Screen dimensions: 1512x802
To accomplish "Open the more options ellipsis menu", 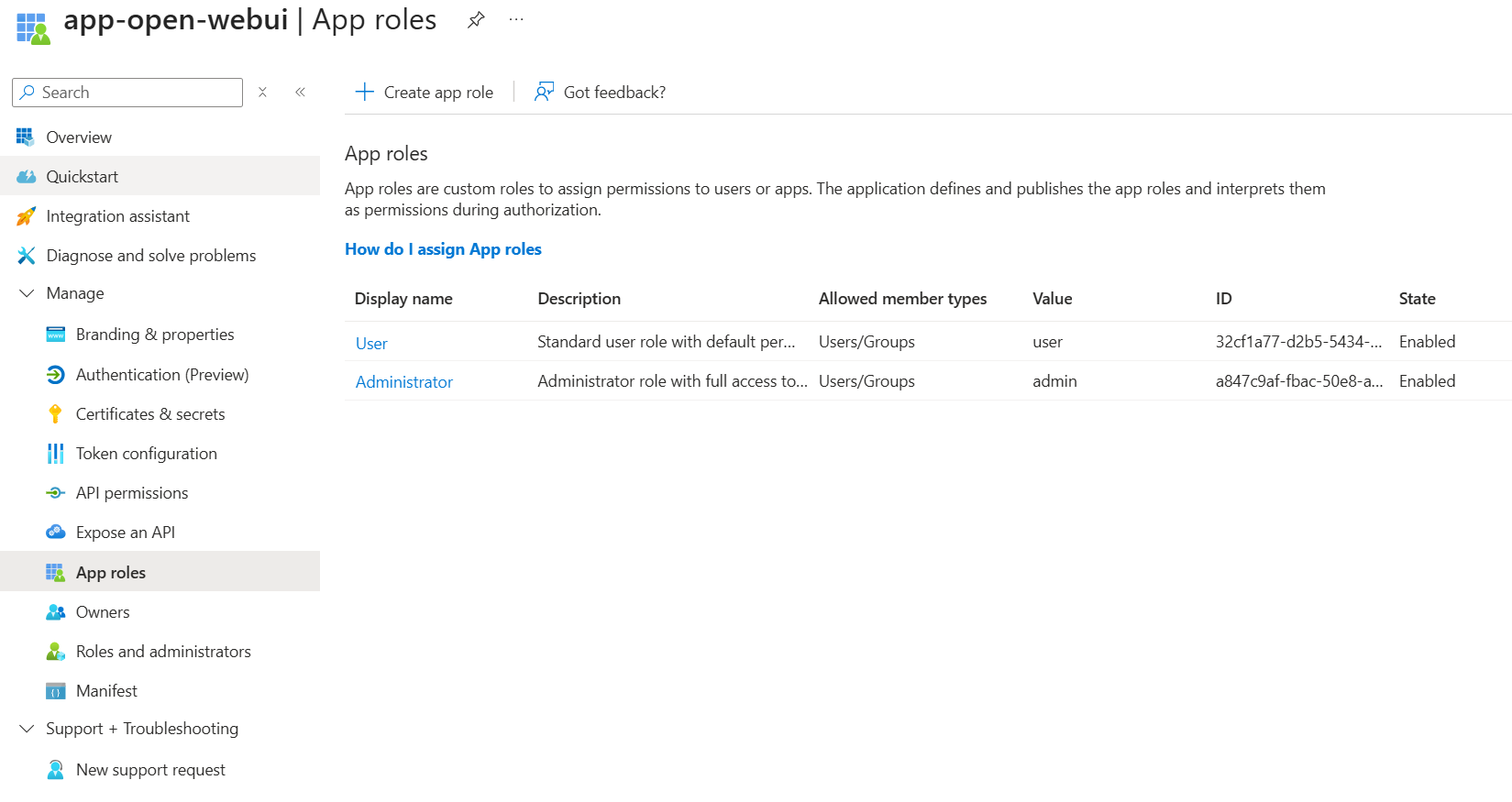I will (516, 20).
